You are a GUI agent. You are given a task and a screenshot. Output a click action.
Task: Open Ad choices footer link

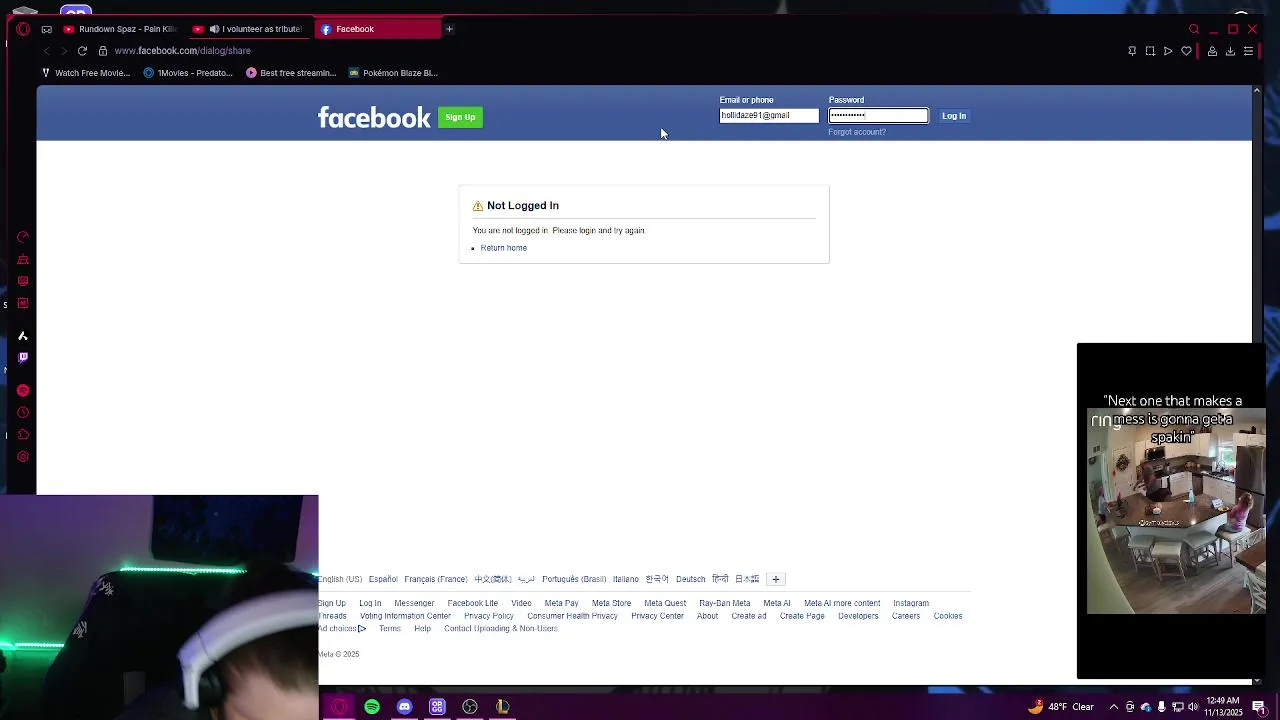[x=342, y=629]
